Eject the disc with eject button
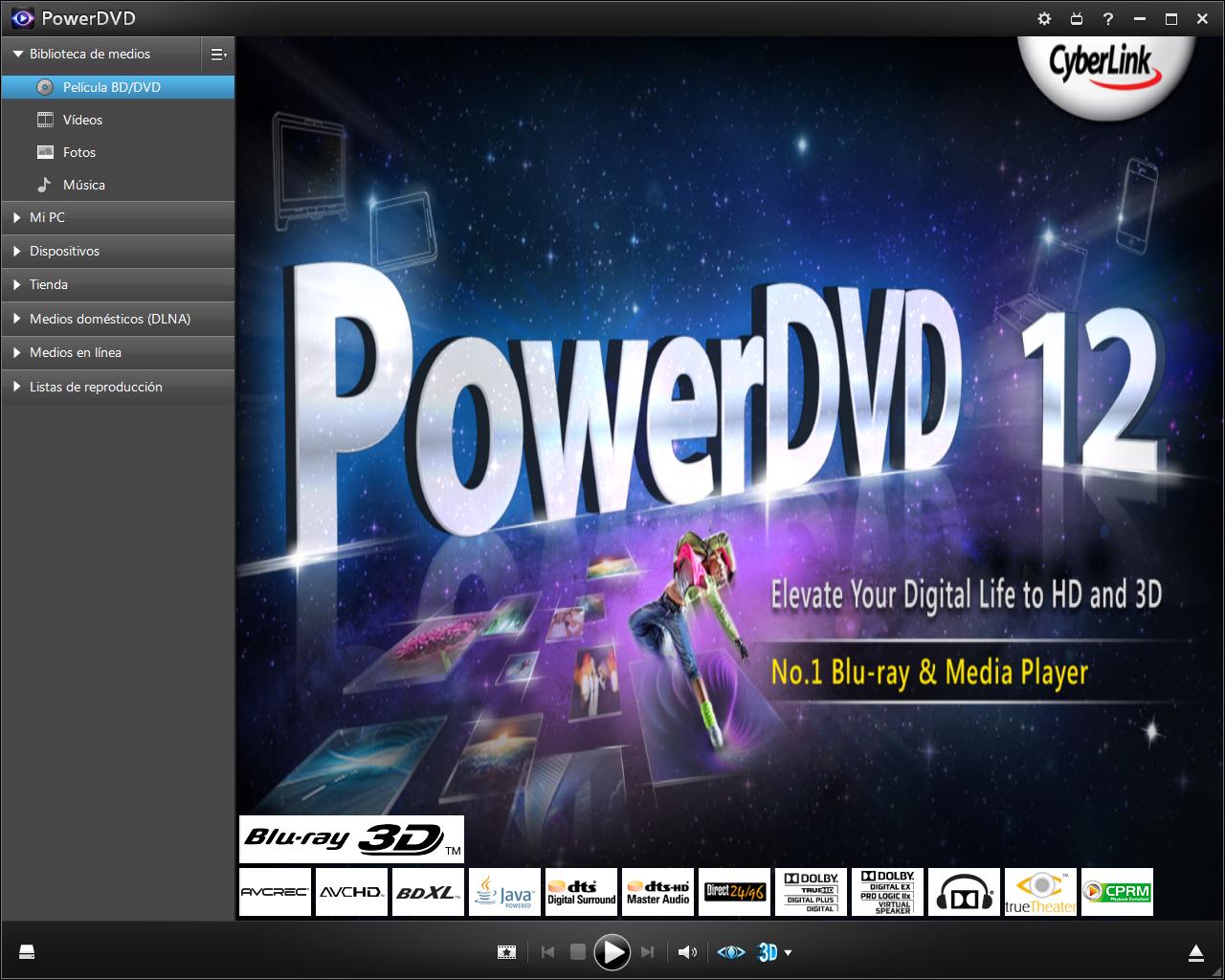This screenshot has height=980, width=1225. [1195, 952]
